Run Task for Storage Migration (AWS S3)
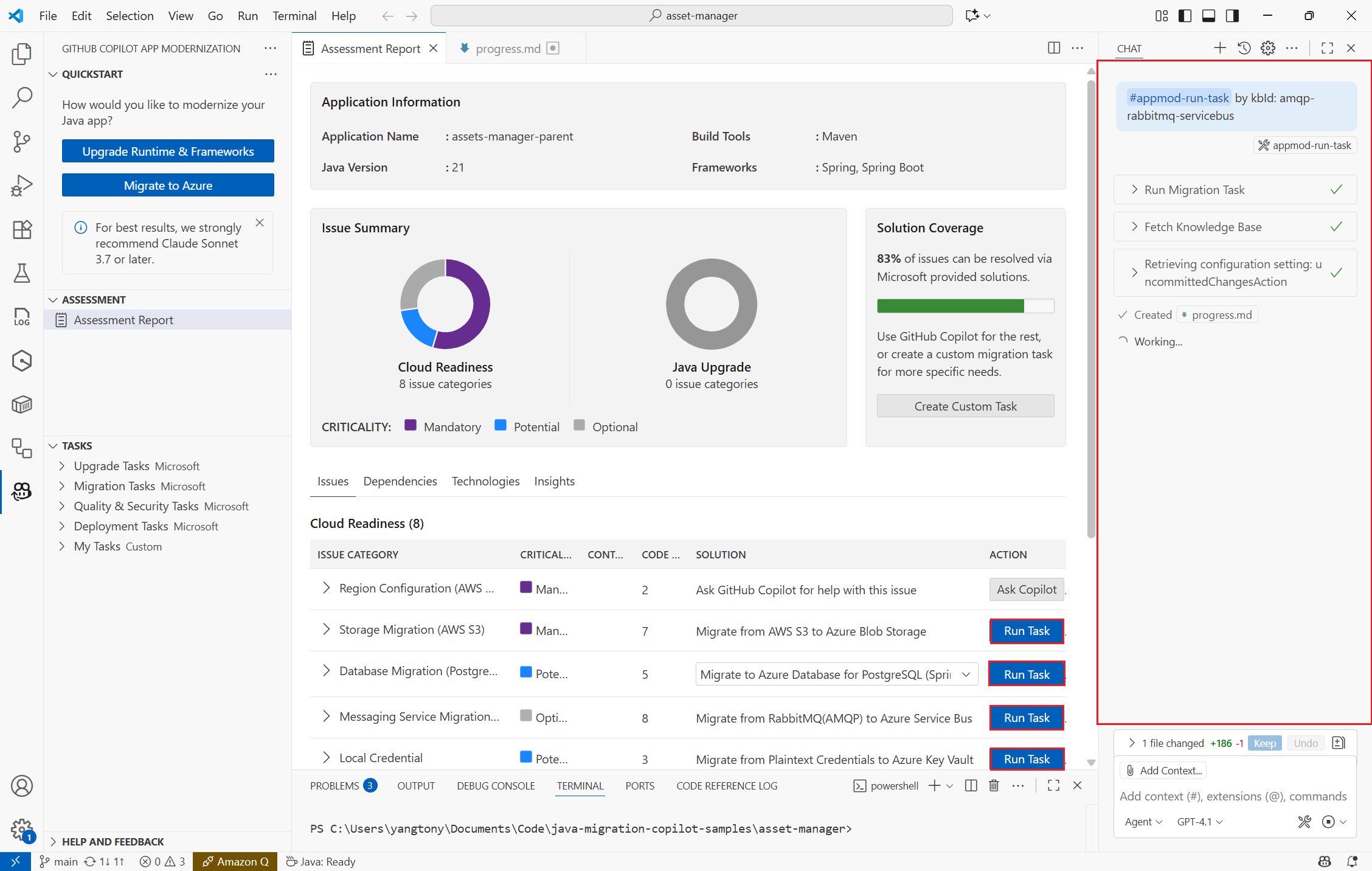The image size is (1372, 871). click(1026, 631)
